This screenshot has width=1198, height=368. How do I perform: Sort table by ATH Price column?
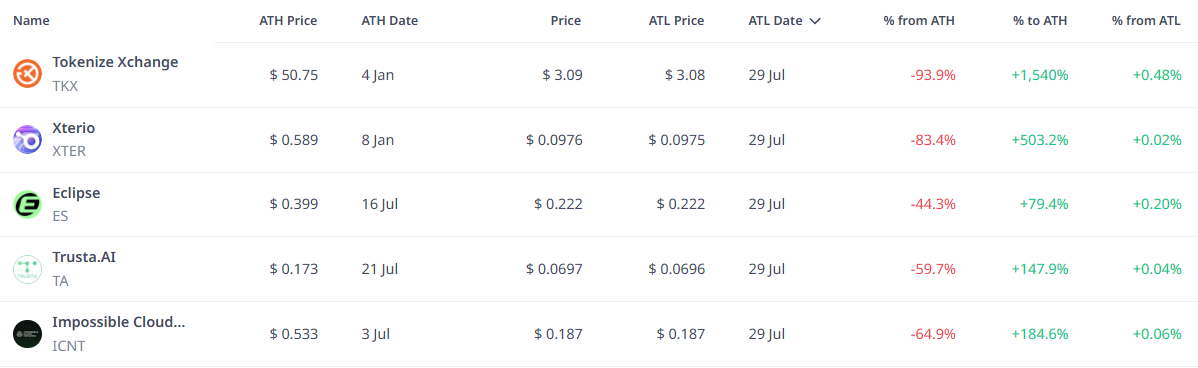click(x=288, y=21)
